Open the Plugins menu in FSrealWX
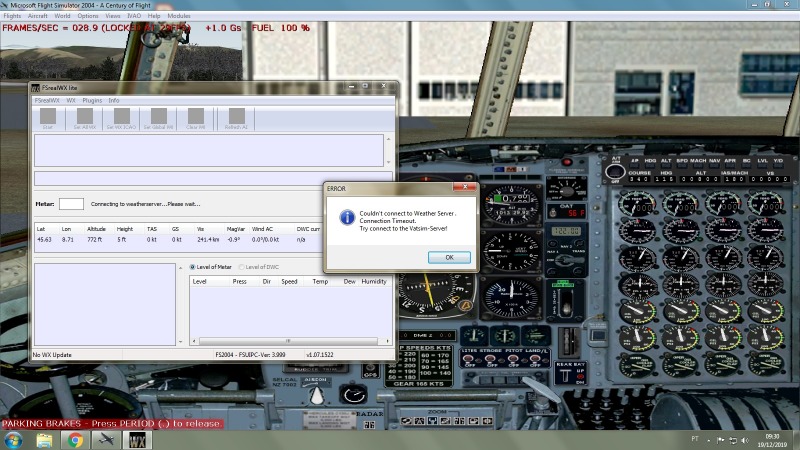The image size is (800, 450). pyautogui.click(x=92, y=101)
